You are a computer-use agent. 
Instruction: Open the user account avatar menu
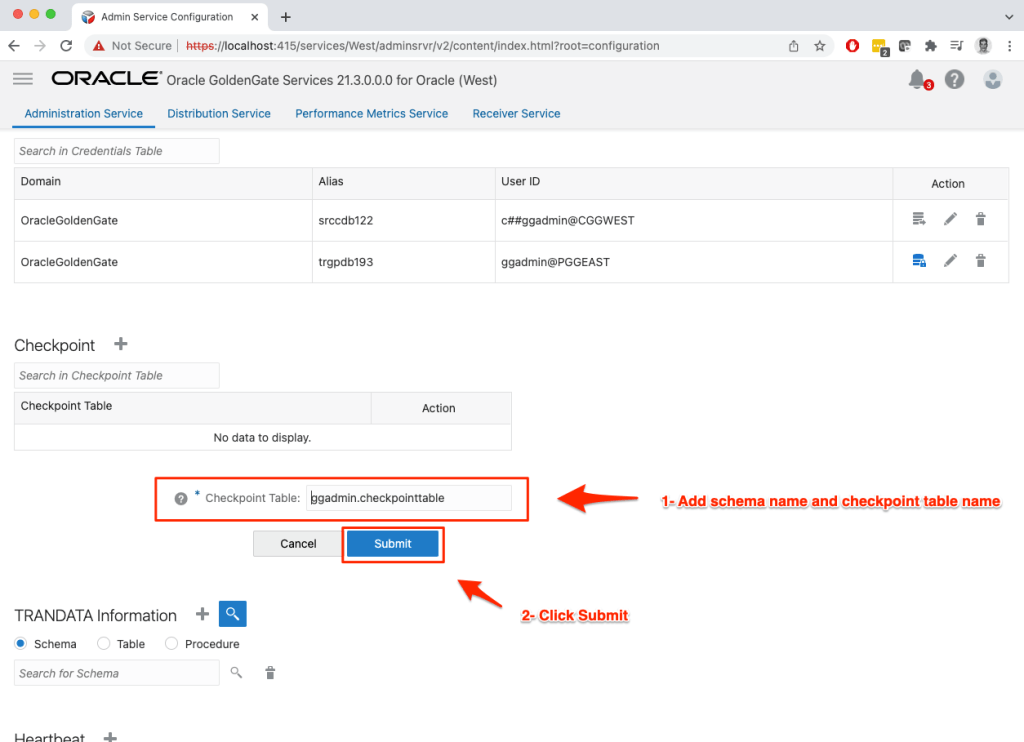tap(992, 80)
